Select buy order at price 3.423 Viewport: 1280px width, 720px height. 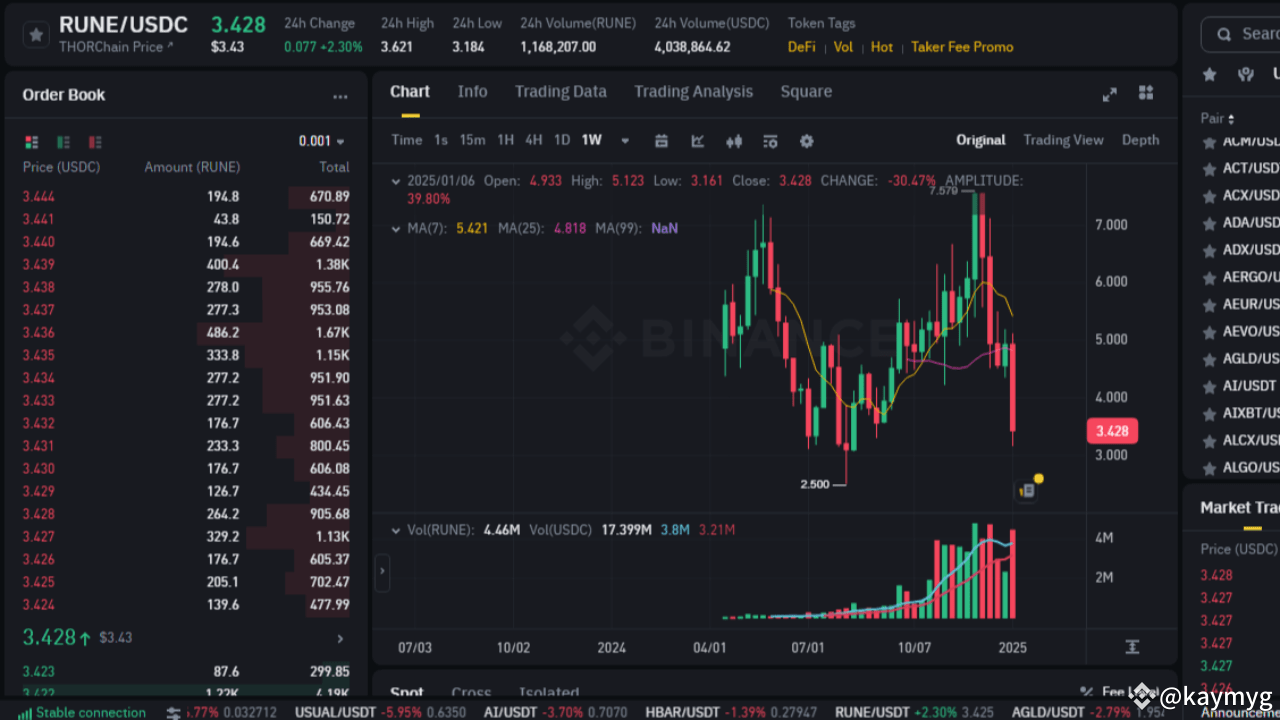187,671
